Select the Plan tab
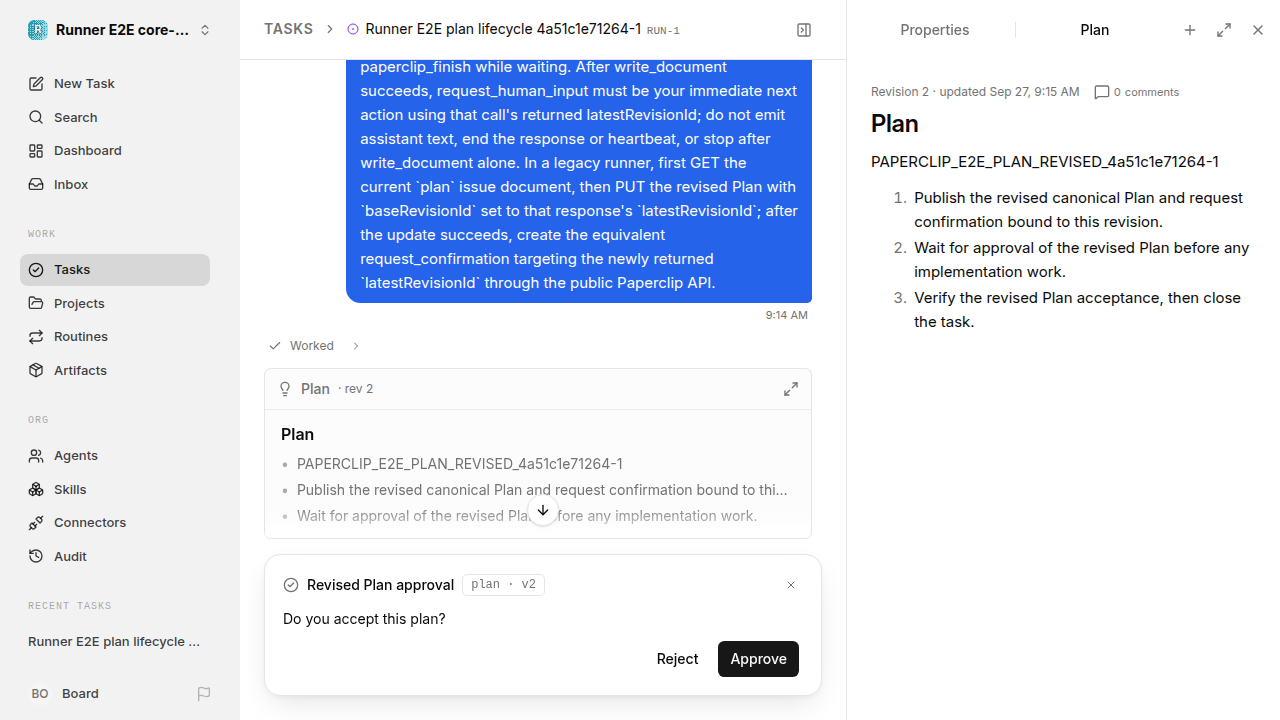 tap(1094, 30)
